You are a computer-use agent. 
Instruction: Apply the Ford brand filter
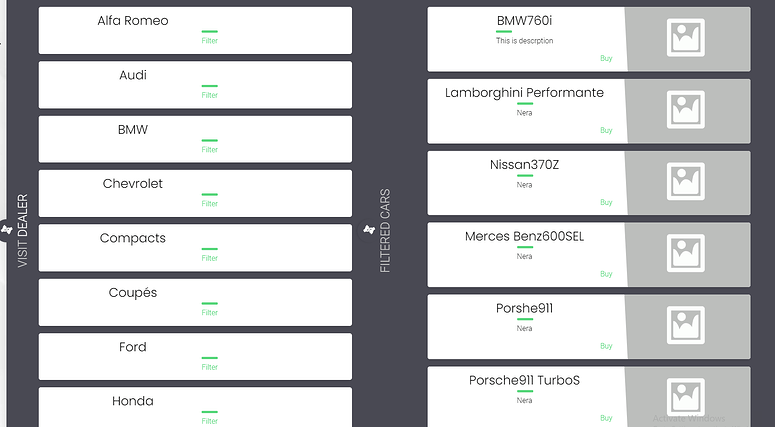pyautogui.click(x=210, y=367)
